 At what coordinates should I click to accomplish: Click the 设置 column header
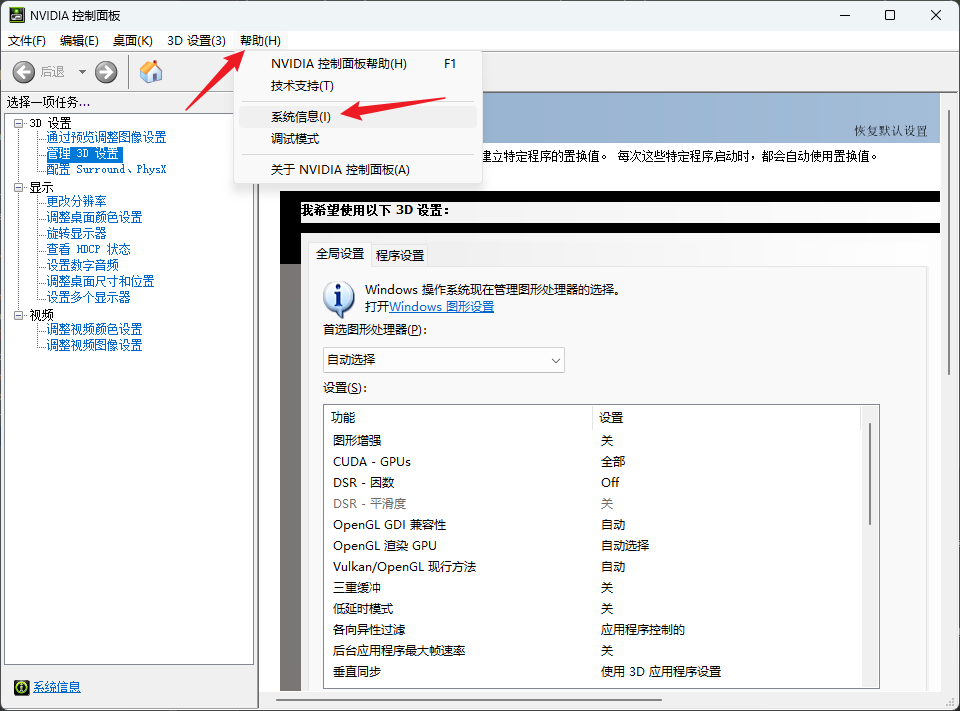[726, 418]
